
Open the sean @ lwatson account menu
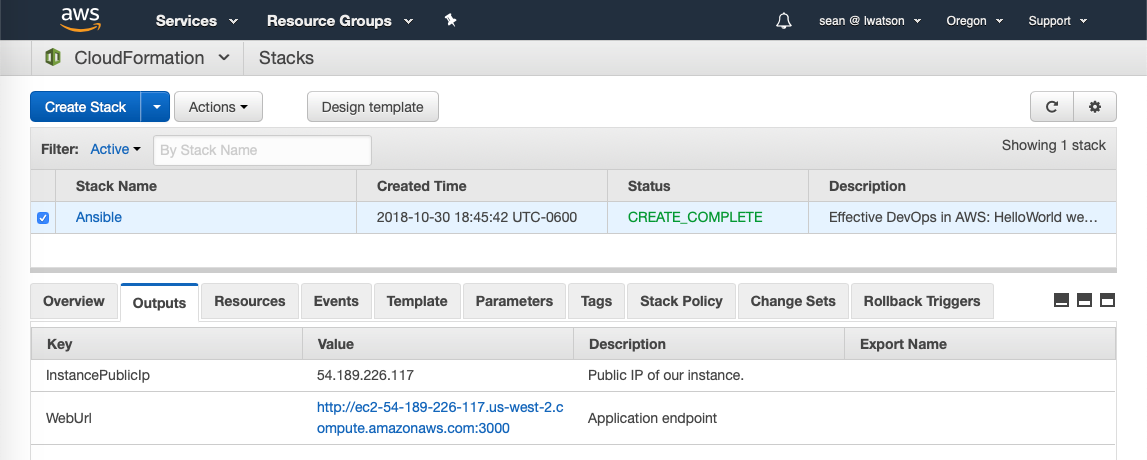tap(870, 21)
